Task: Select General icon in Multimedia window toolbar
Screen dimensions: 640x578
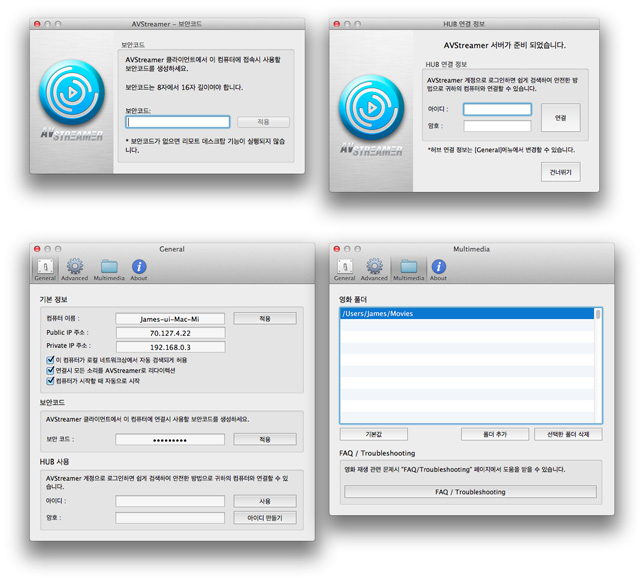Action: [x=345, y=269]
